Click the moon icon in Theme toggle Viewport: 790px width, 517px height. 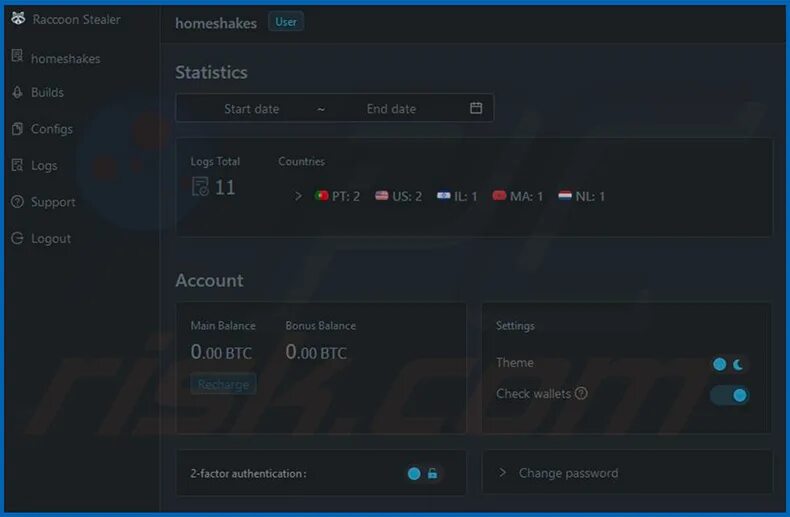(738, 364)
